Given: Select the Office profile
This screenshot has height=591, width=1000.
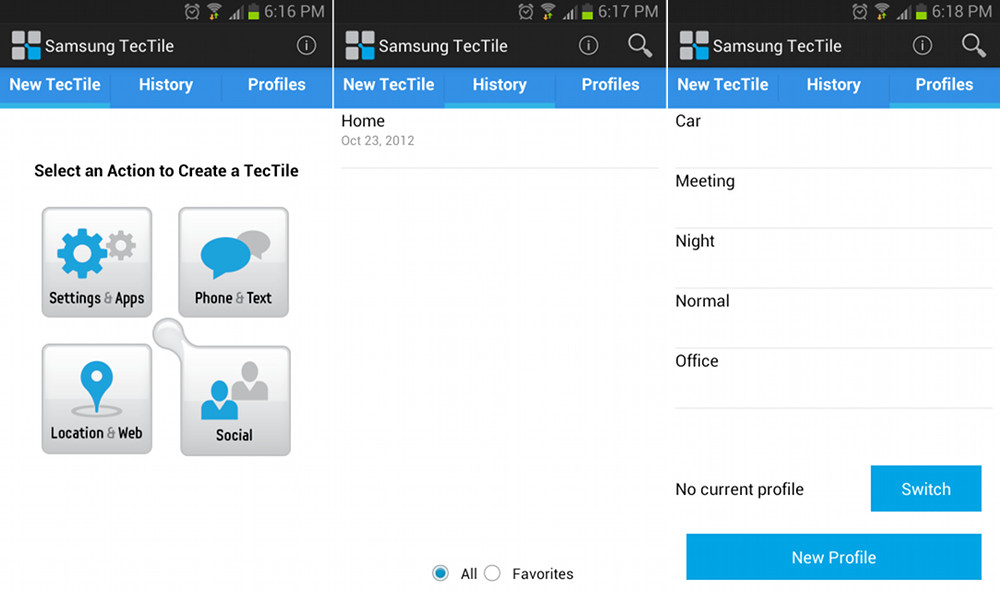Looking at the screenshot, I should click(834, 378).
